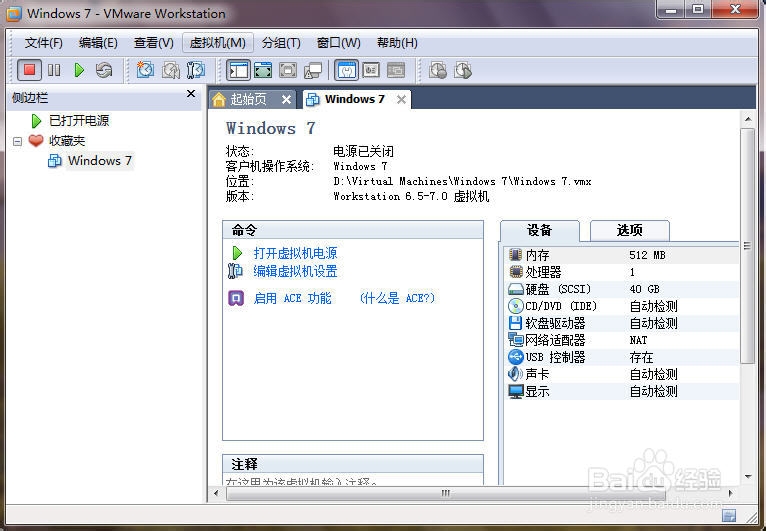Click the 打开虚拟机电源 link
This screenshot has height=531, width=766.
point(295,253)
